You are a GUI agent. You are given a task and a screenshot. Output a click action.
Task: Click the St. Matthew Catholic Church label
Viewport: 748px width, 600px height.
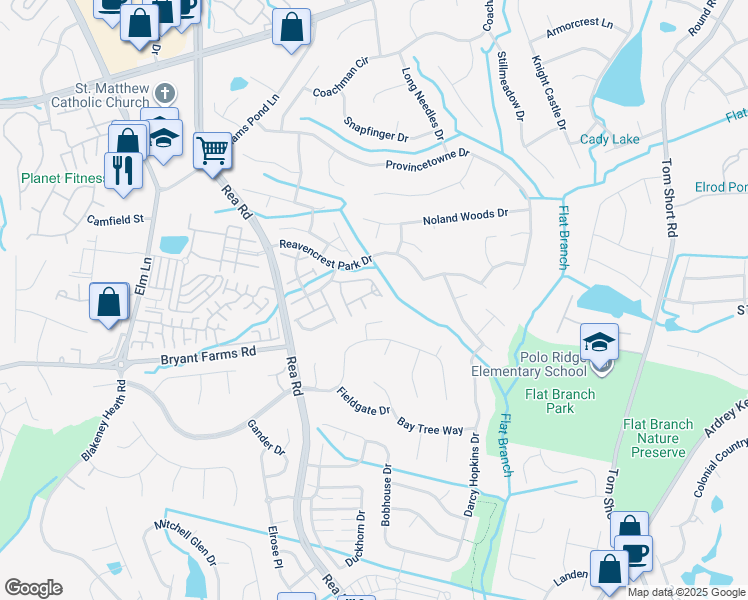(x=100, y=95)
